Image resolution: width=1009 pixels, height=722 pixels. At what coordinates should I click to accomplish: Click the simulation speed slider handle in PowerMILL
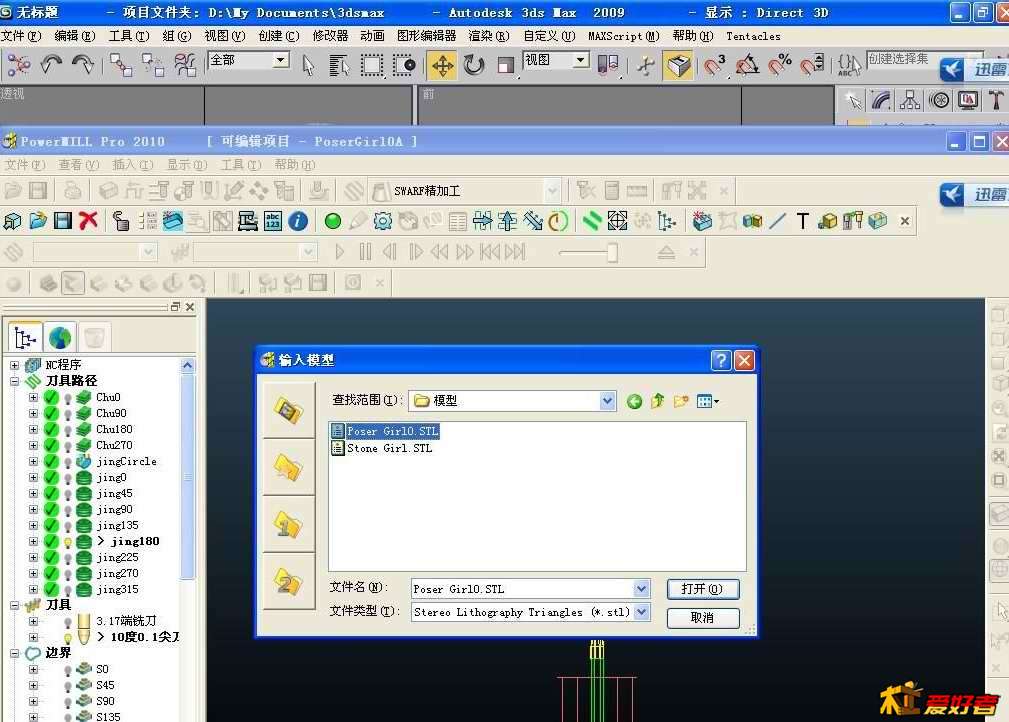612,253
